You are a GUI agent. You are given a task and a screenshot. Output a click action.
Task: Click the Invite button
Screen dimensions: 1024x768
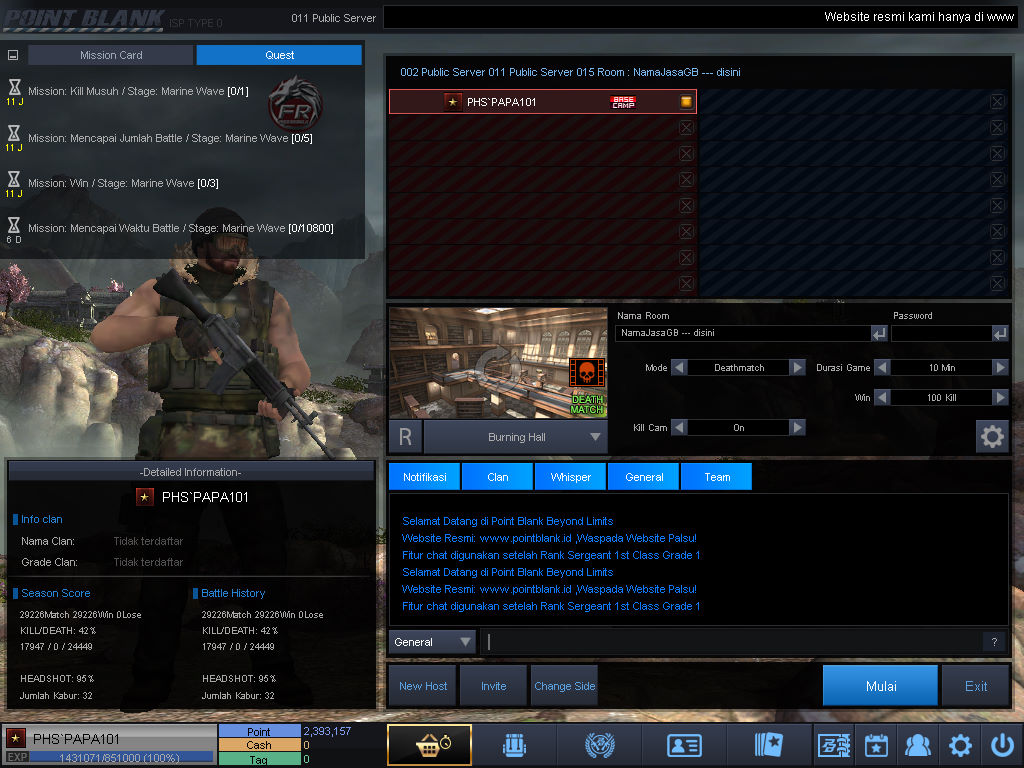493,686
